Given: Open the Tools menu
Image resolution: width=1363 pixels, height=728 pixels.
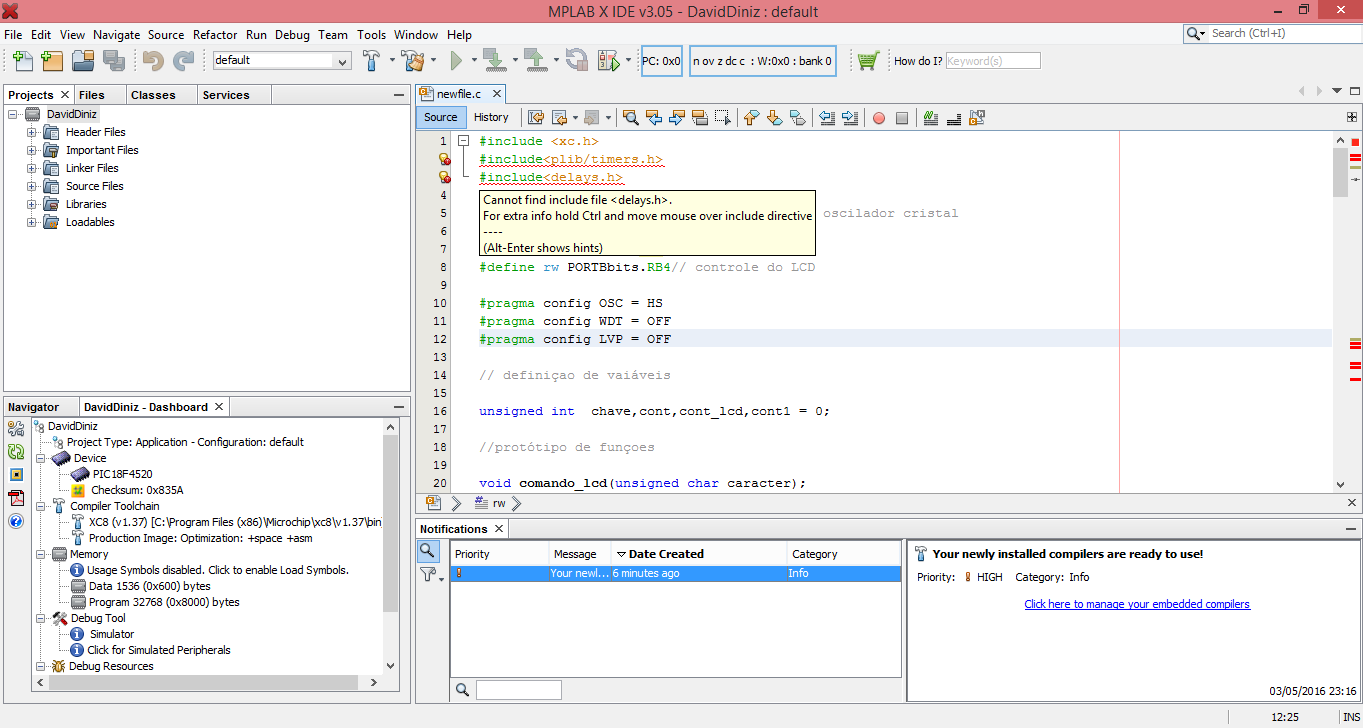Looking at the screenshot, I should pyautogui.click(x=371, y=34).
